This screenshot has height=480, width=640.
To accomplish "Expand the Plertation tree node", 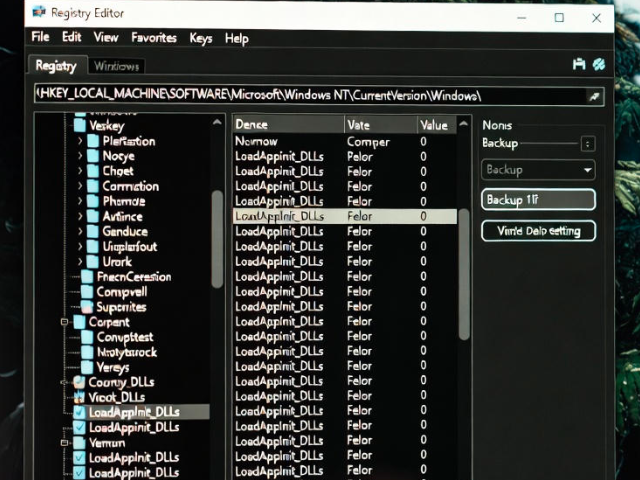I will (80, 141).
